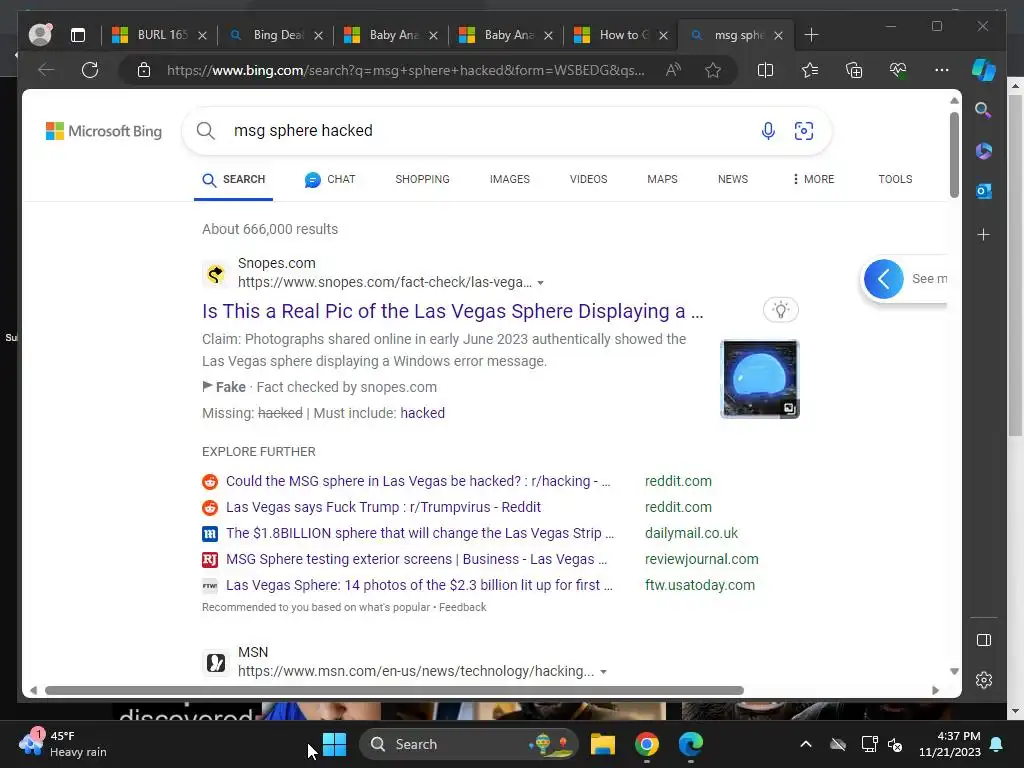
Task: Open the tab actions menu icon
Action: pyautogui.click(x=78, y=35)
